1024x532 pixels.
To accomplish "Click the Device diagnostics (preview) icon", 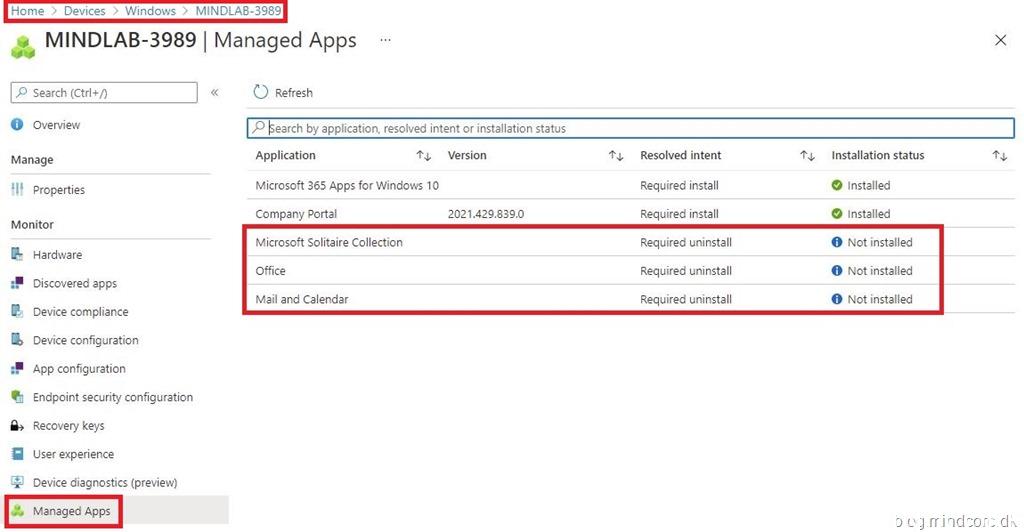I will tap(17, 482).
